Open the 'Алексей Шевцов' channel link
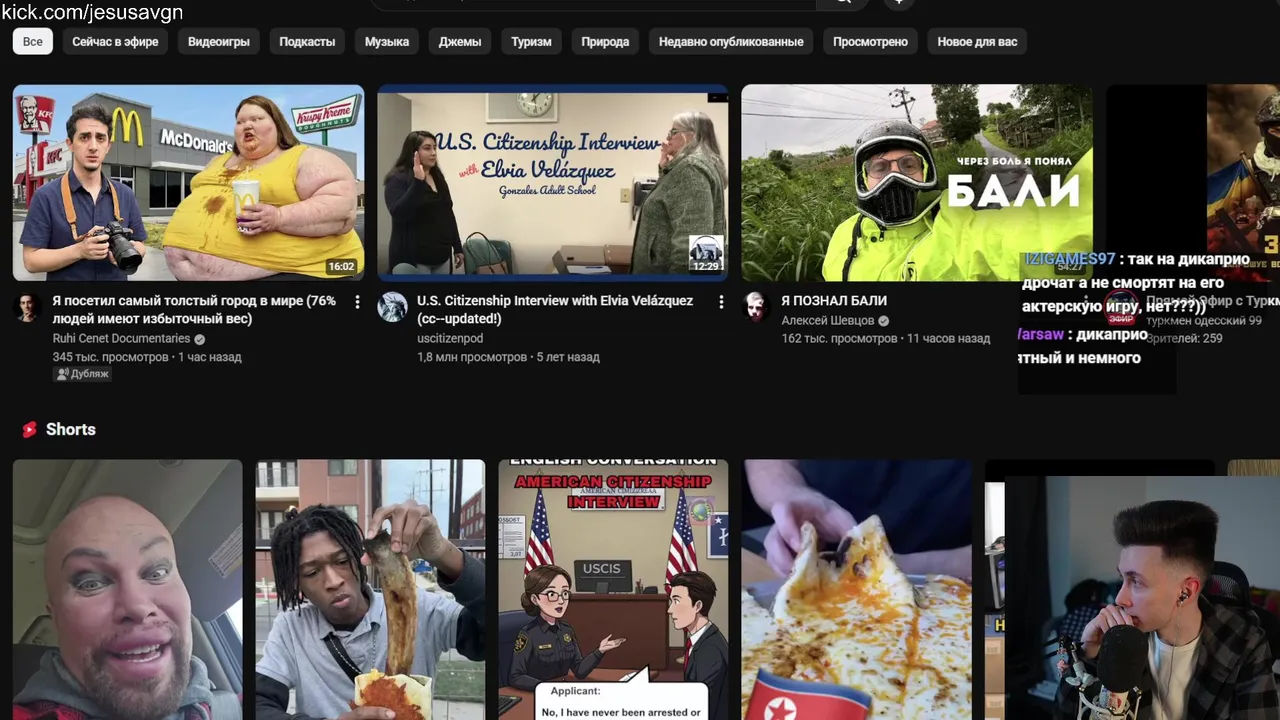This screenshot has height=720, width=1280. 828,320
